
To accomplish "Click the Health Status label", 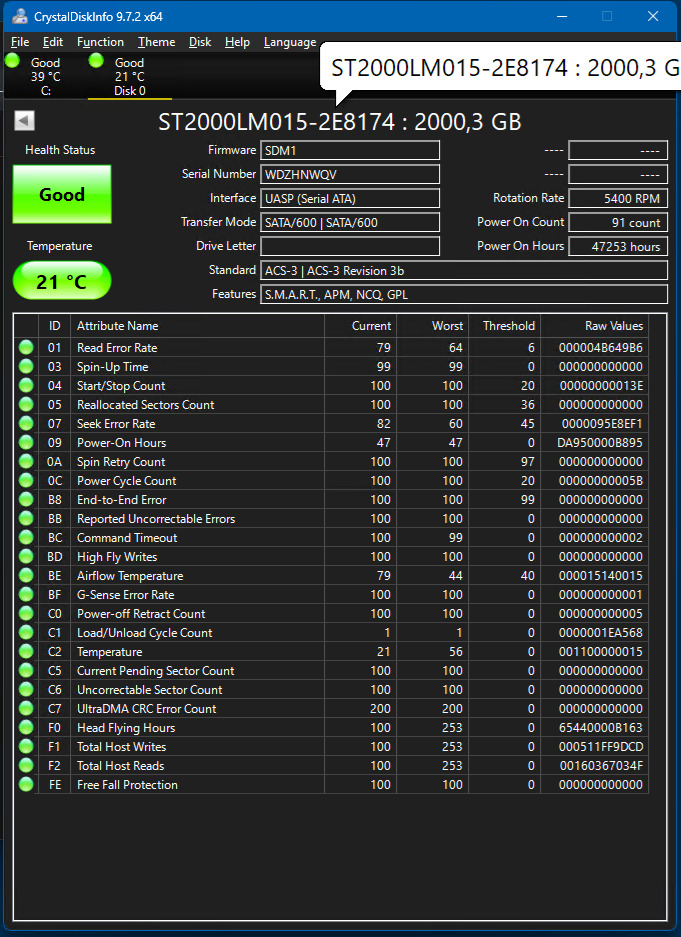I will tap(60, 150).
